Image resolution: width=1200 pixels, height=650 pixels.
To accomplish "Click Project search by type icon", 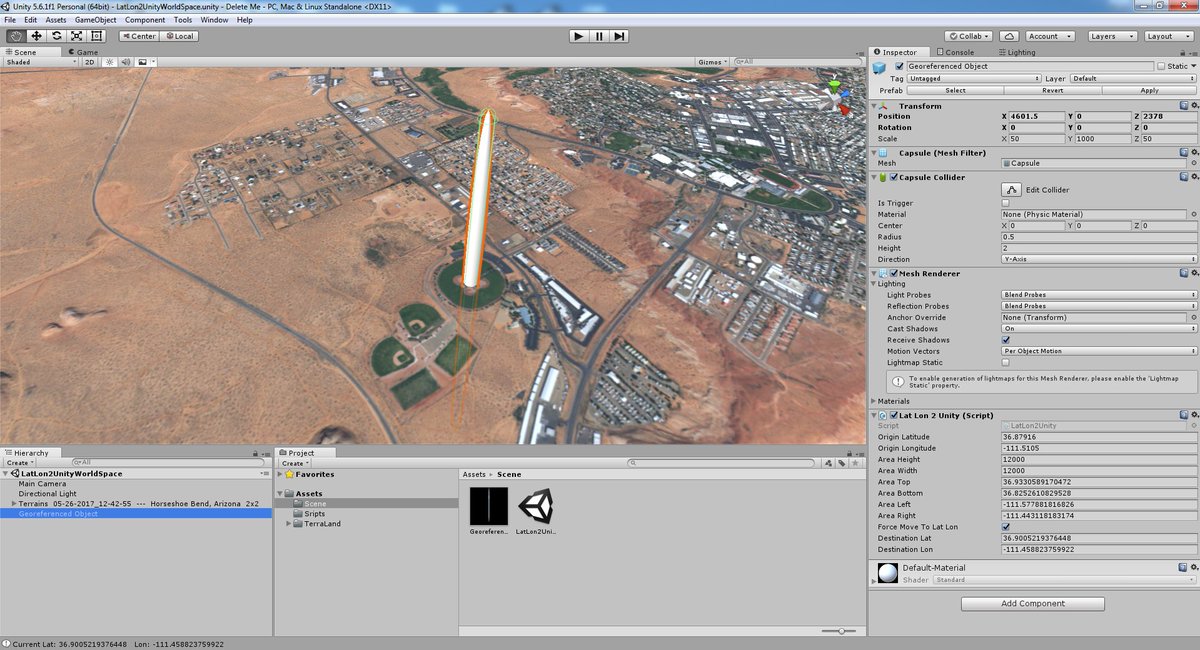I will point(828,463).
